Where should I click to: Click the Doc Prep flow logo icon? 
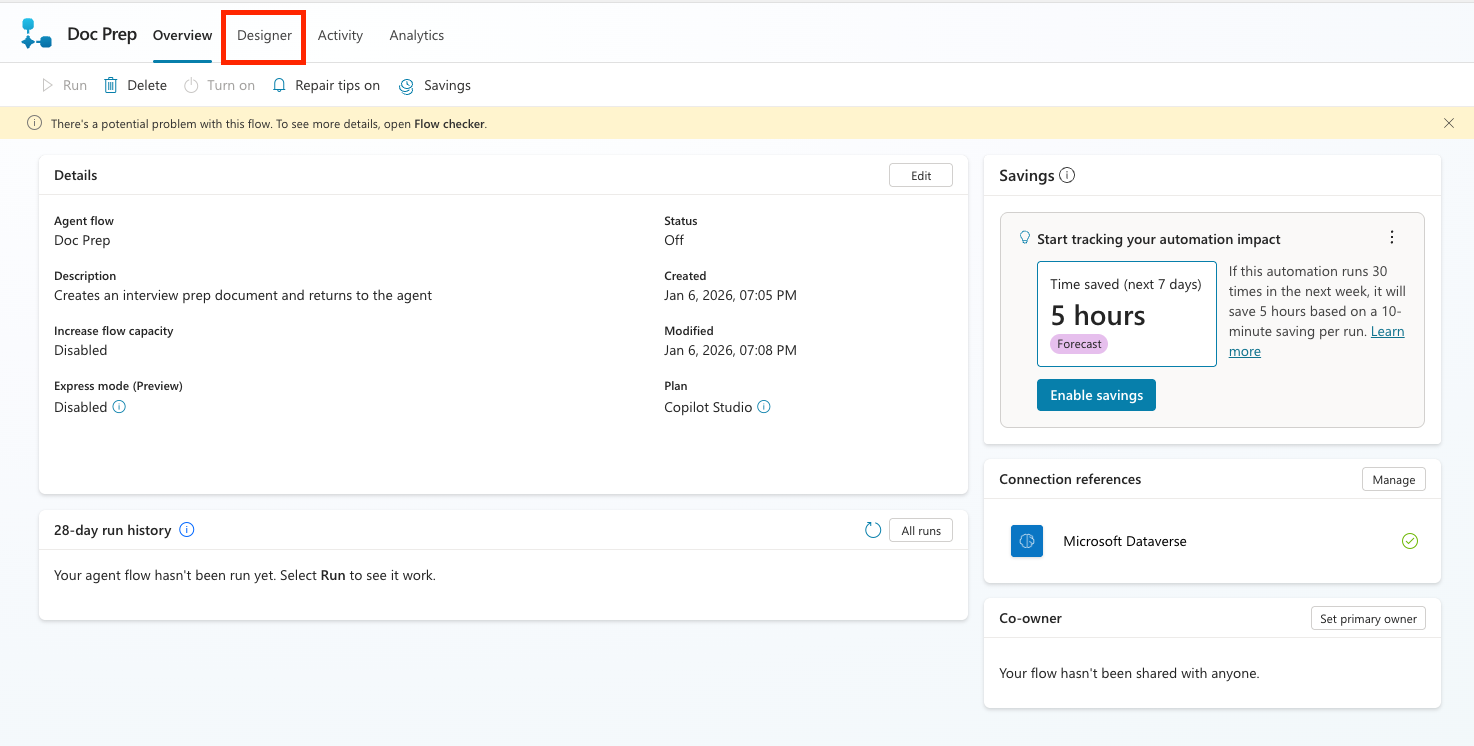pos(36,34)
